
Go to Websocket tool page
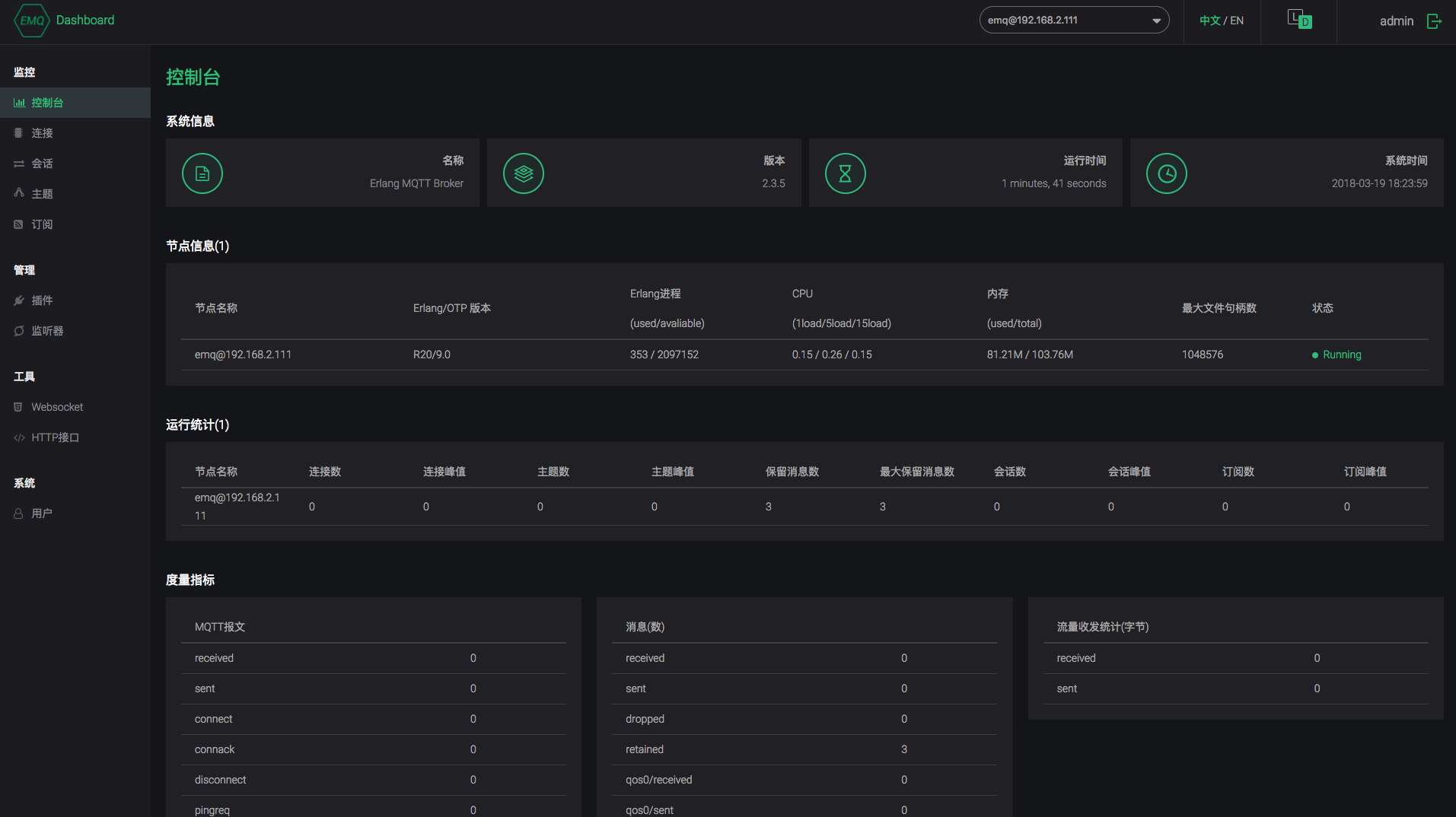(x=75, y=407)
